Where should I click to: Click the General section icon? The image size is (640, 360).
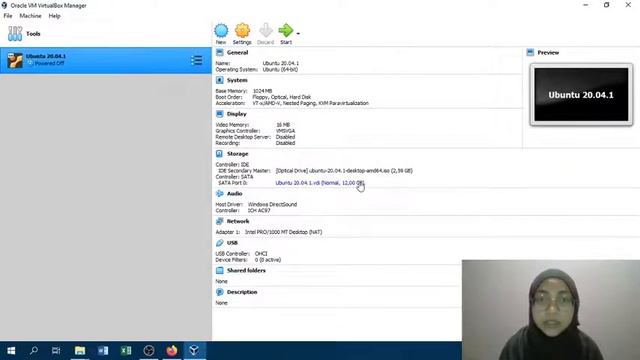[220, 53]
